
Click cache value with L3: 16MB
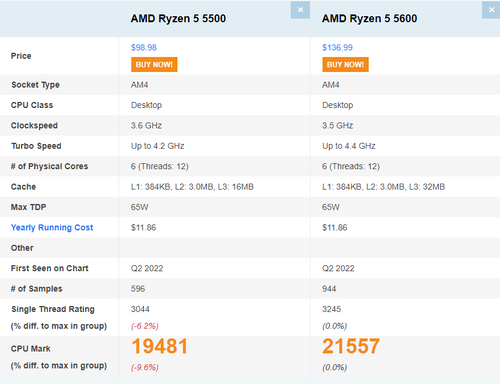(x=192, y=187)
